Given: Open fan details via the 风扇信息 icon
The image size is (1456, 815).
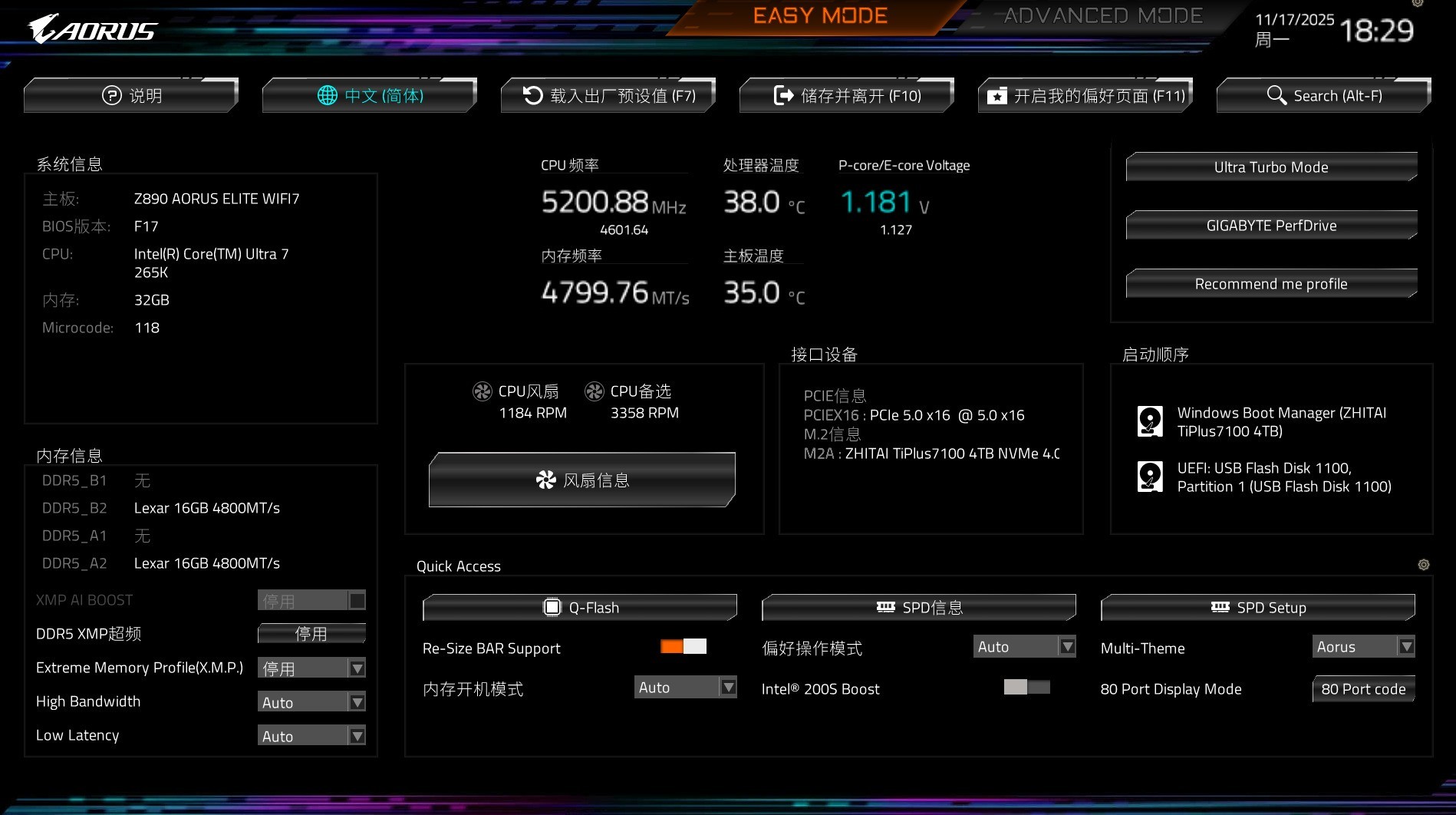Looking at the screenshot, I should point(546,480).
